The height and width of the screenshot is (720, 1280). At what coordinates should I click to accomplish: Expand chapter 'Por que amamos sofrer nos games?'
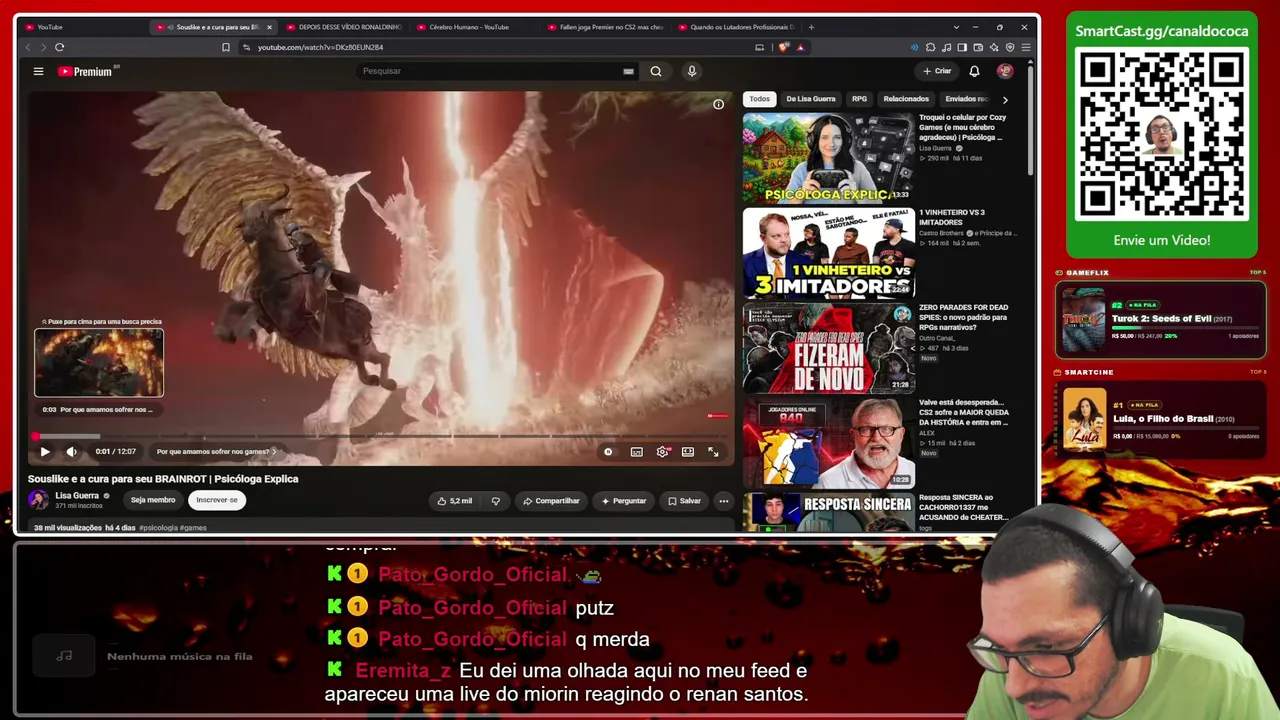(216, 452)
